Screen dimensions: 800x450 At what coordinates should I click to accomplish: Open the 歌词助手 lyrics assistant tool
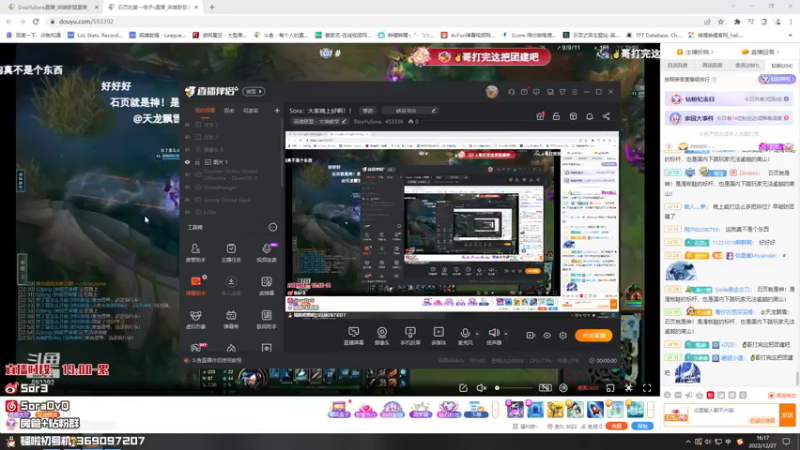tap(266, 319)
